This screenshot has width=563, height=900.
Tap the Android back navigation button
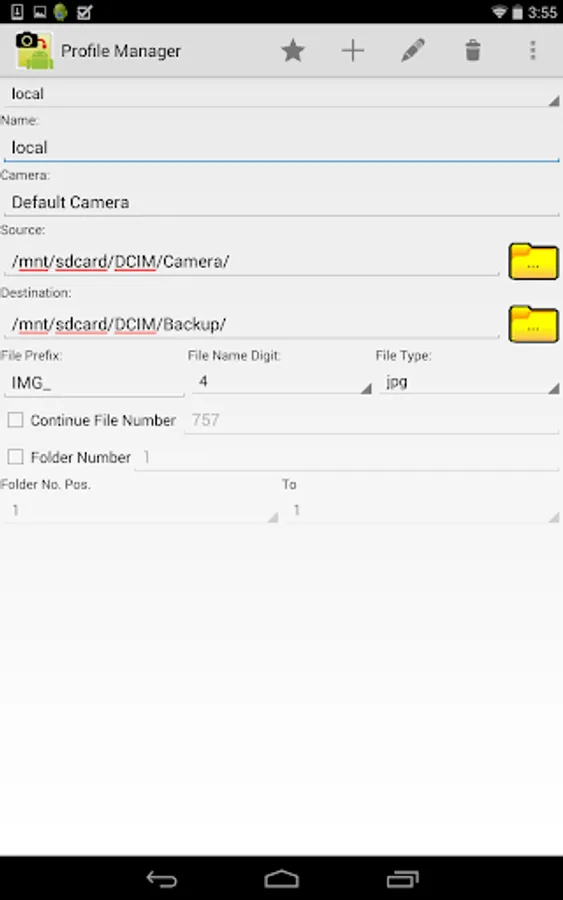(x=161, y=879)
